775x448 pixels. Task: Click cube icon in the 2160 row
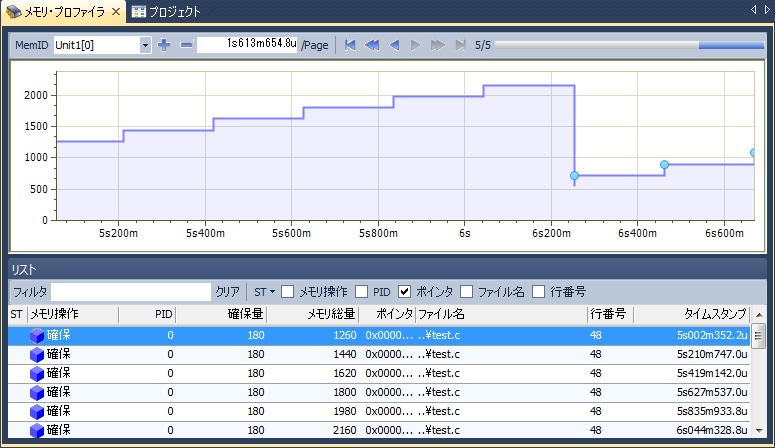pyautogui.click(x=37, y=430)
